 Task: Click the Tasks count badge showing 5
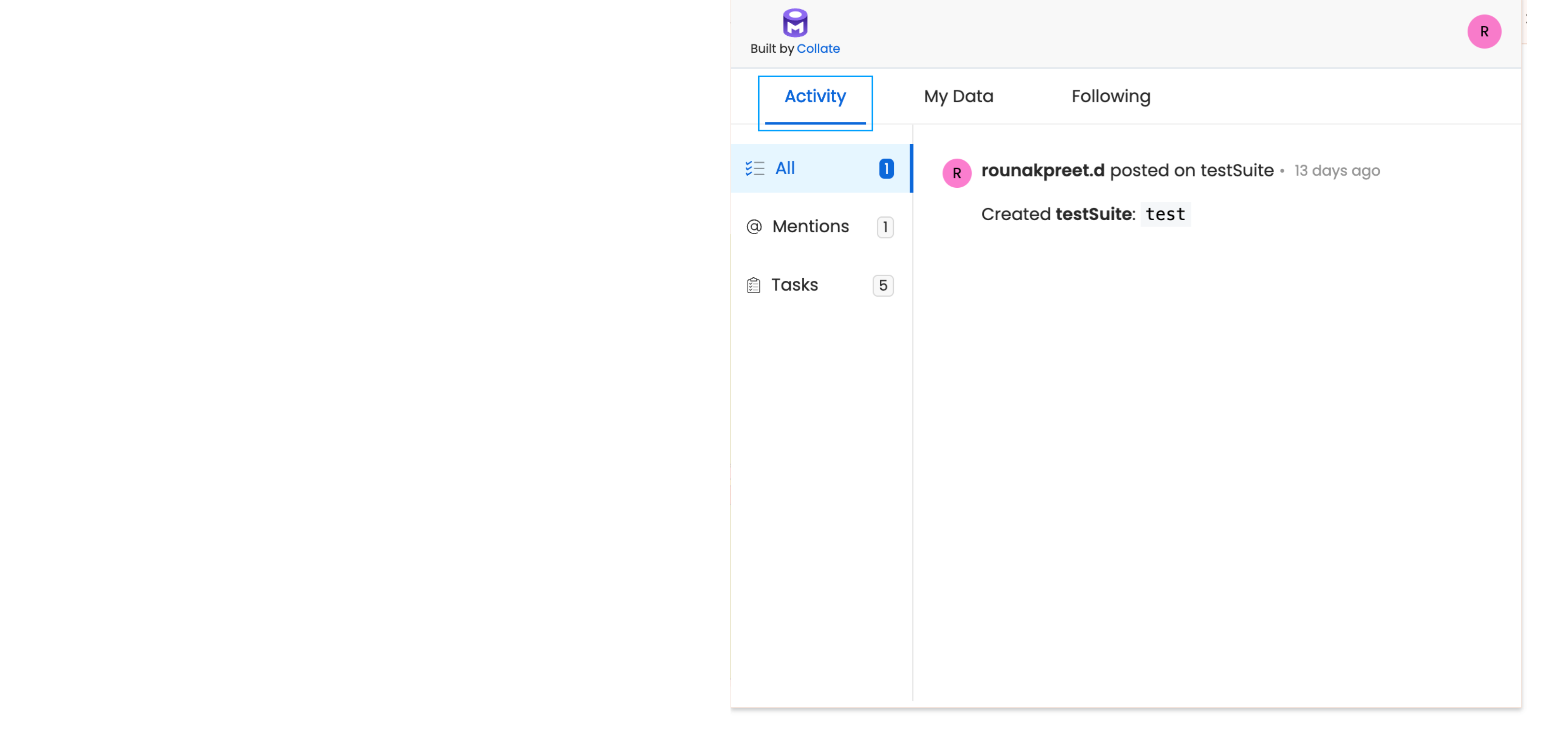tap(882, 284)
